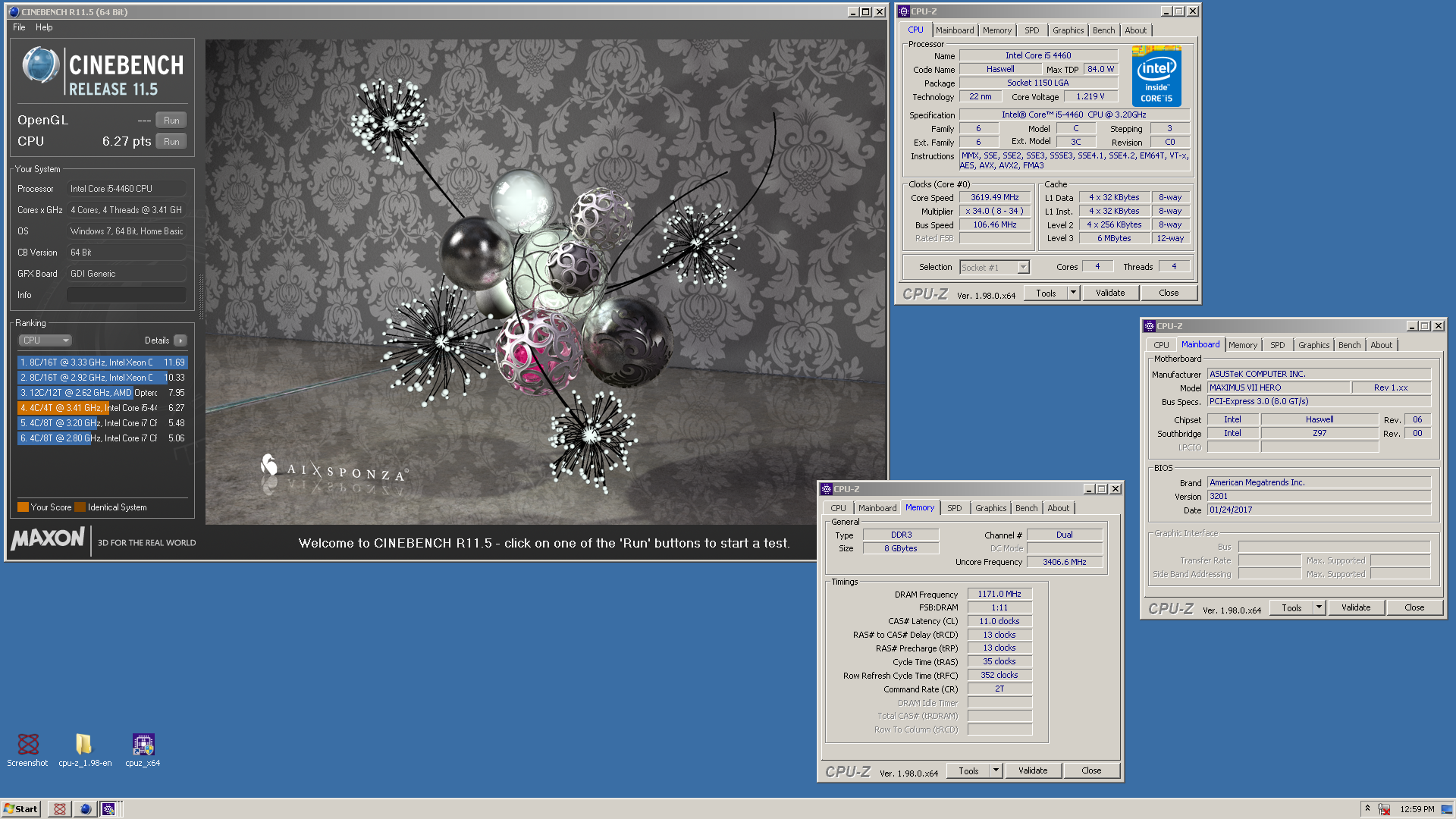
Task: Click the top CPU-Z window title icon
Action: pos(904,11)
